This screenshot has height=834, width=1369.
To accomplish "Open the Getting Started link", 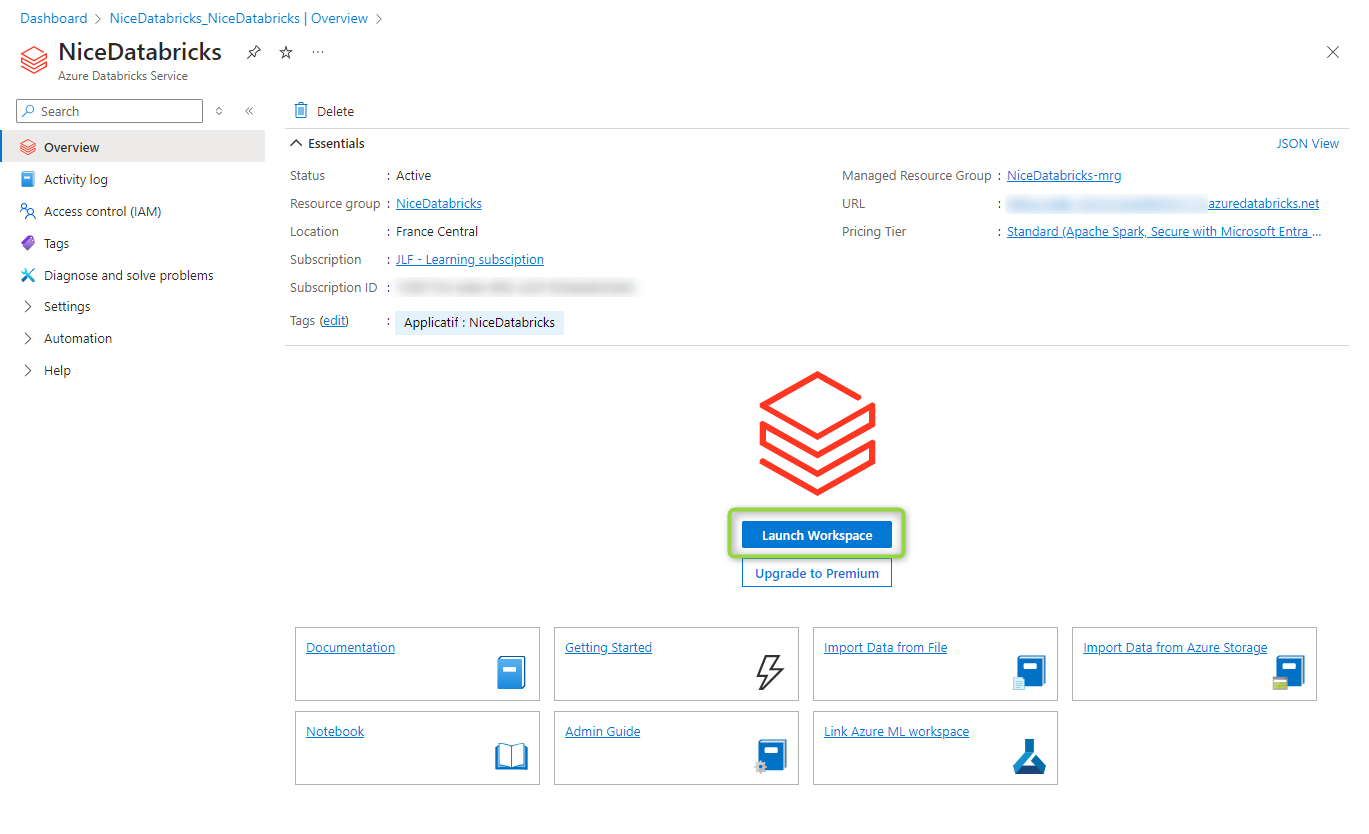I will pos(608,647).
